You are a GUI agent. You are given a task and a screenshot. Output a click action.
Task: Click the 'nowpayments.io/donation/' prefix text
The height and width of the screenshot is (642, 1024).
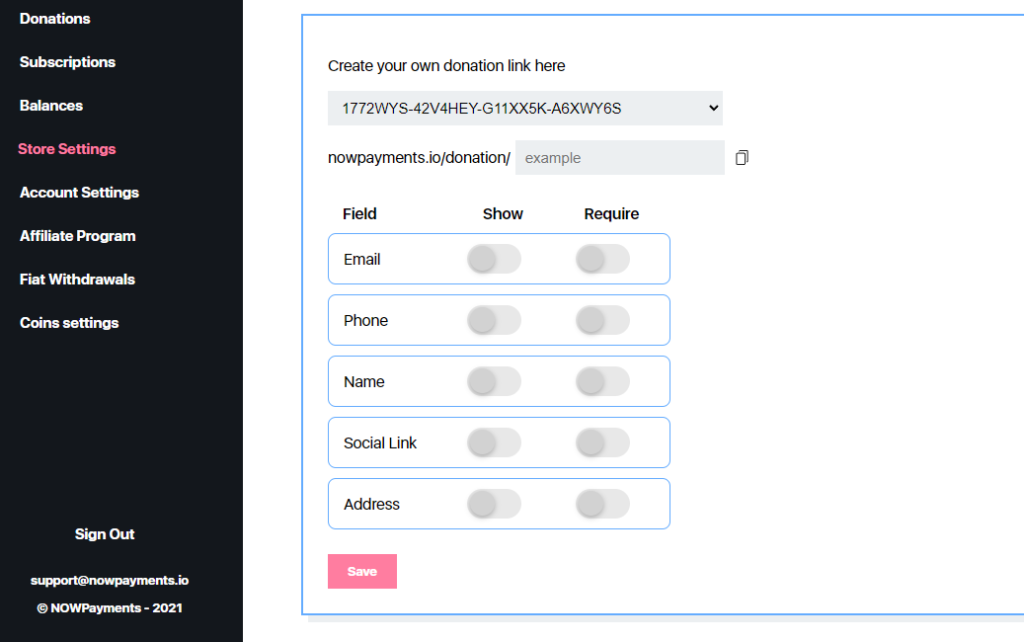pyautogui.click(x=419, y=157)
